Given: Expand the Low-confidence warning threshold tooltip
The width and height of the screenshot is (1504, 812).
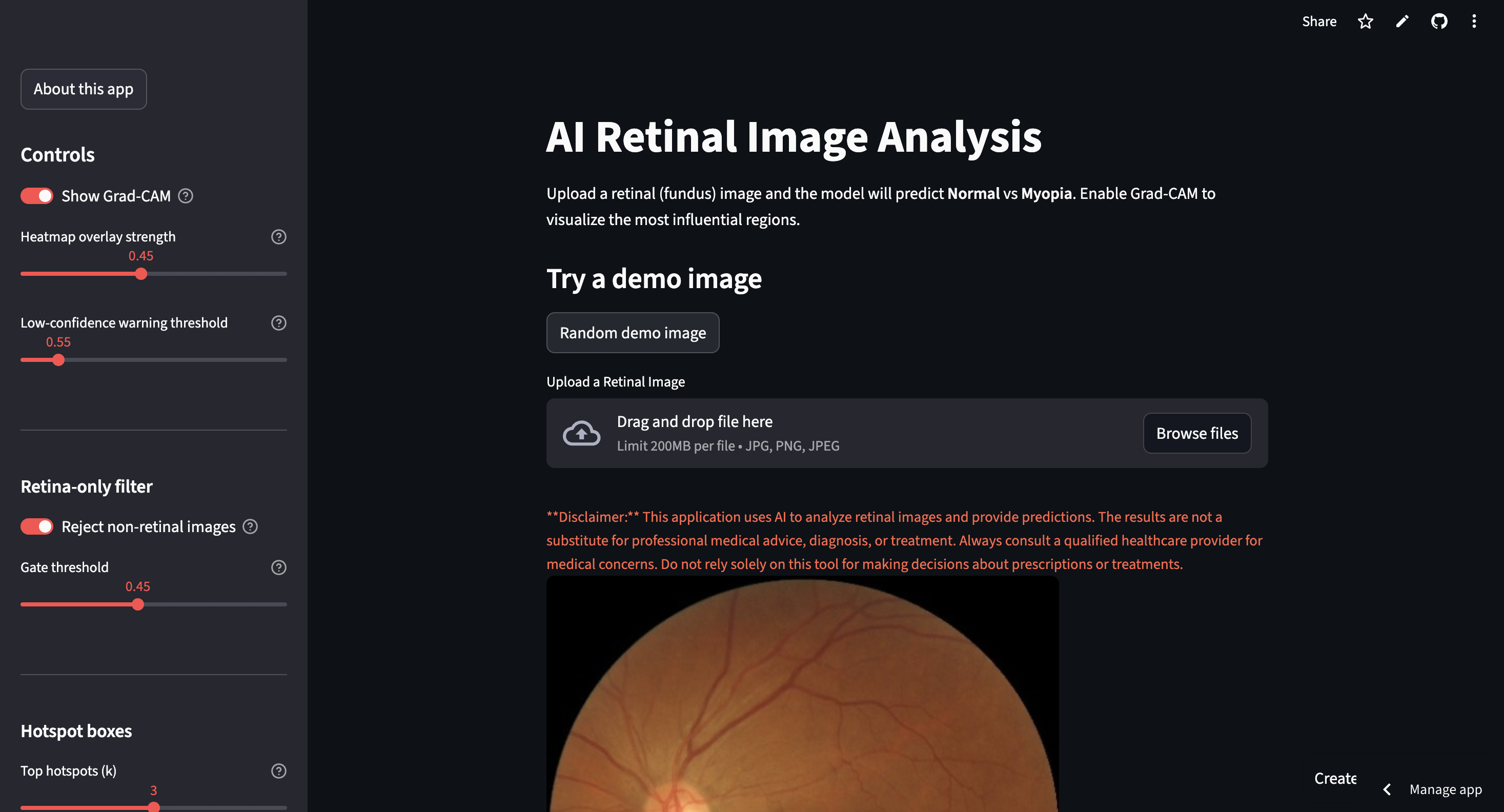Looking at the screenshot, I should click(278, 323).
